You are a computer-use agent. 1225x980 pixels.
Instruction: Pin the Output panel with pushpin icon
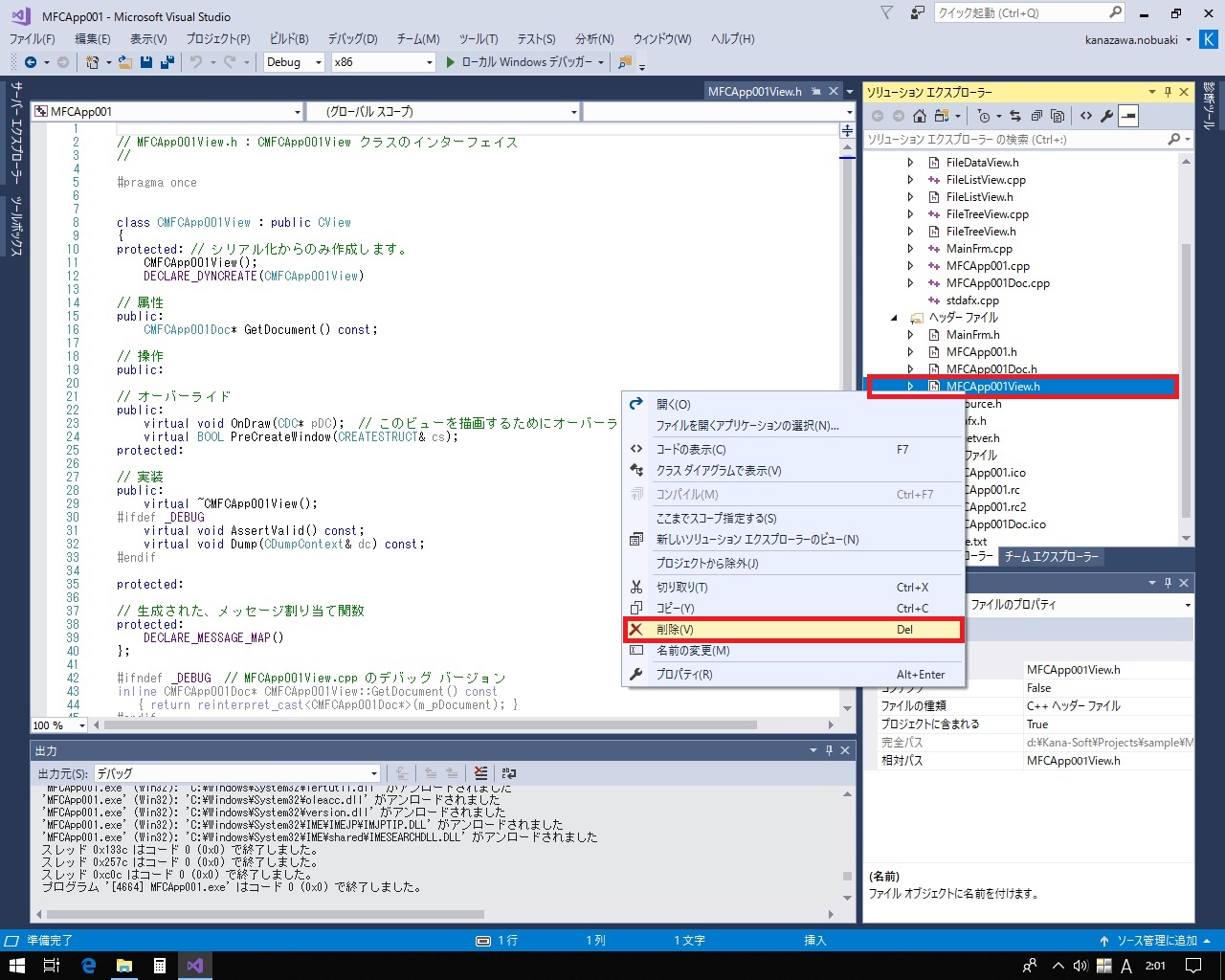tap(830, 750)
